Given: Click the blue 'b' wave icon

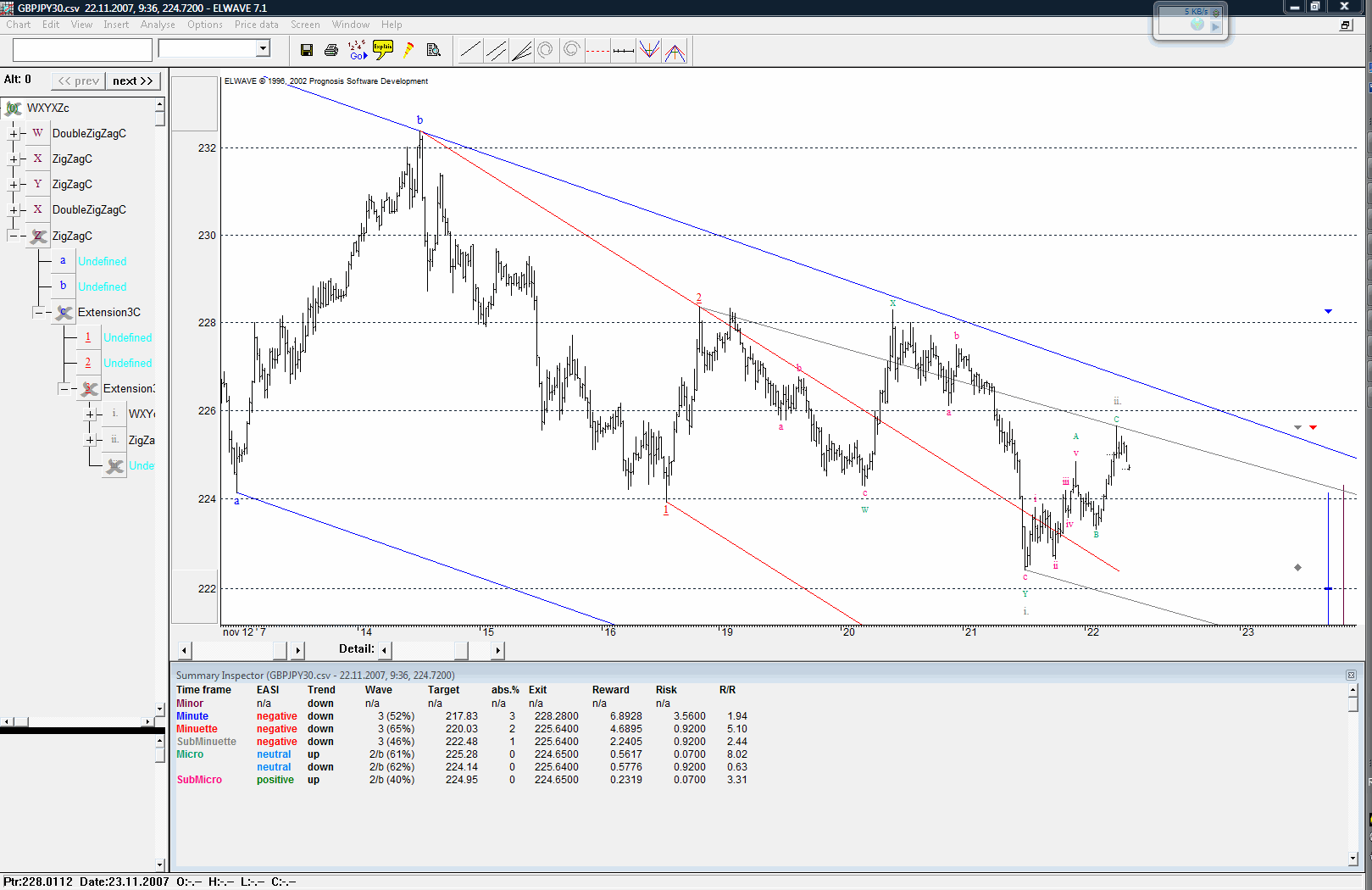Looking at the screenshot, I should tap(63, 286).
